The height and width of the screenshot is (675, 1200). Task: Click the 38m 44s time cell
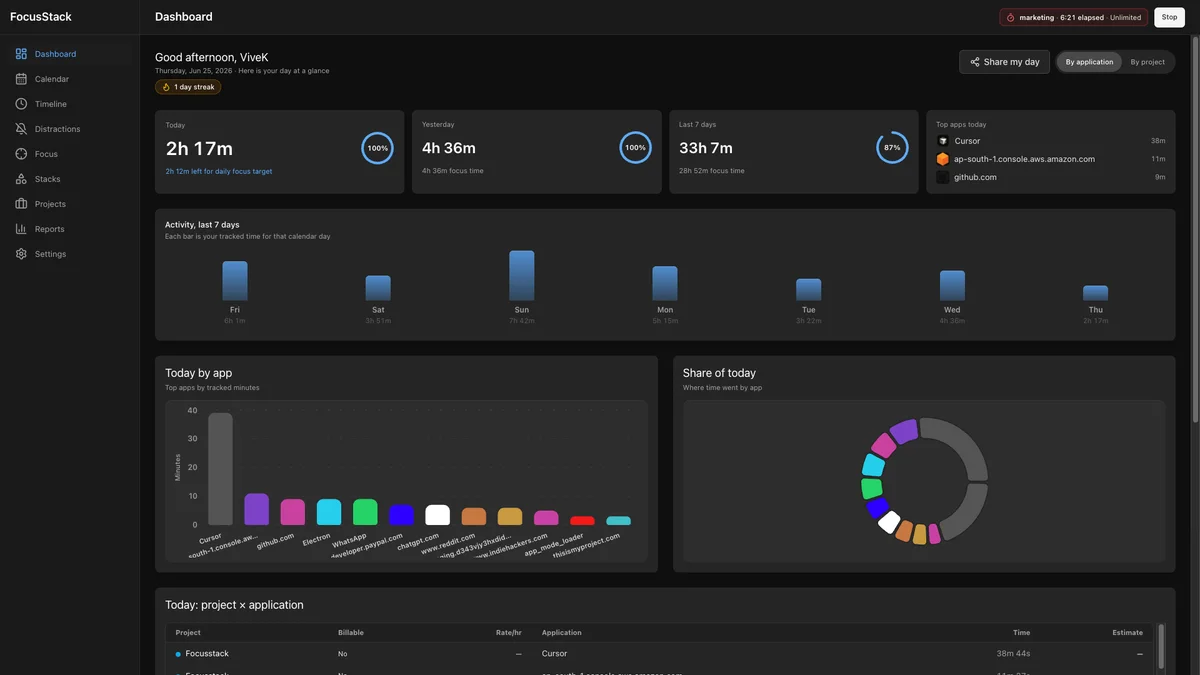pyautogui.click(x=1013, y=654)
